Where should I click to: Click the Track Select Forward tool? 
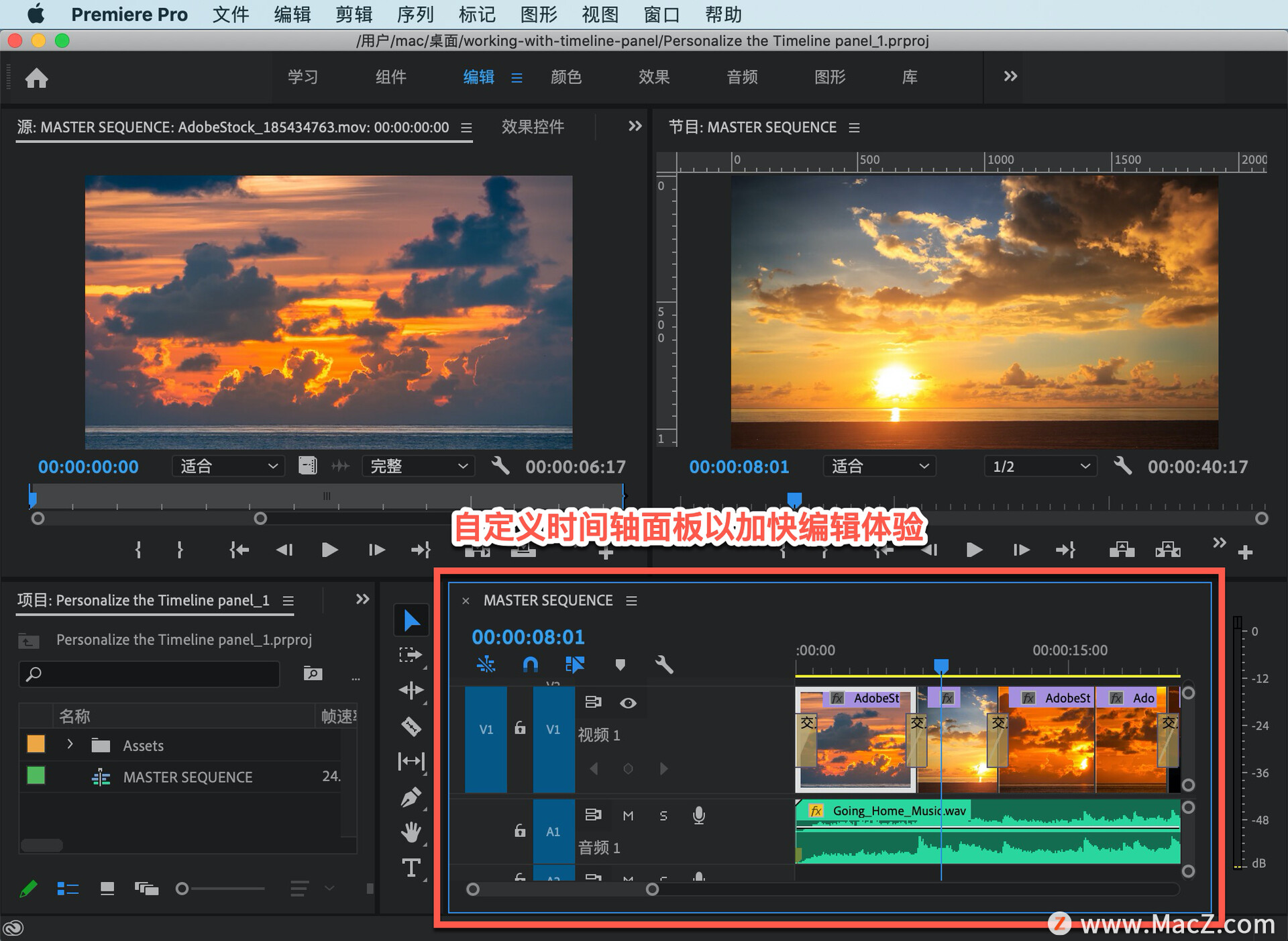coord(411,654)
